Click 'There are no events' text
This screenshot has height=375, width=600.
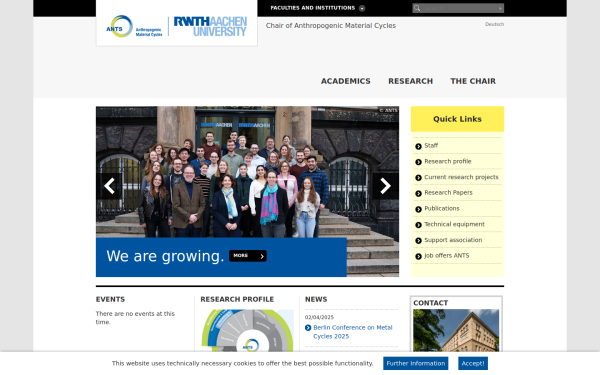(x=135, y=318)
